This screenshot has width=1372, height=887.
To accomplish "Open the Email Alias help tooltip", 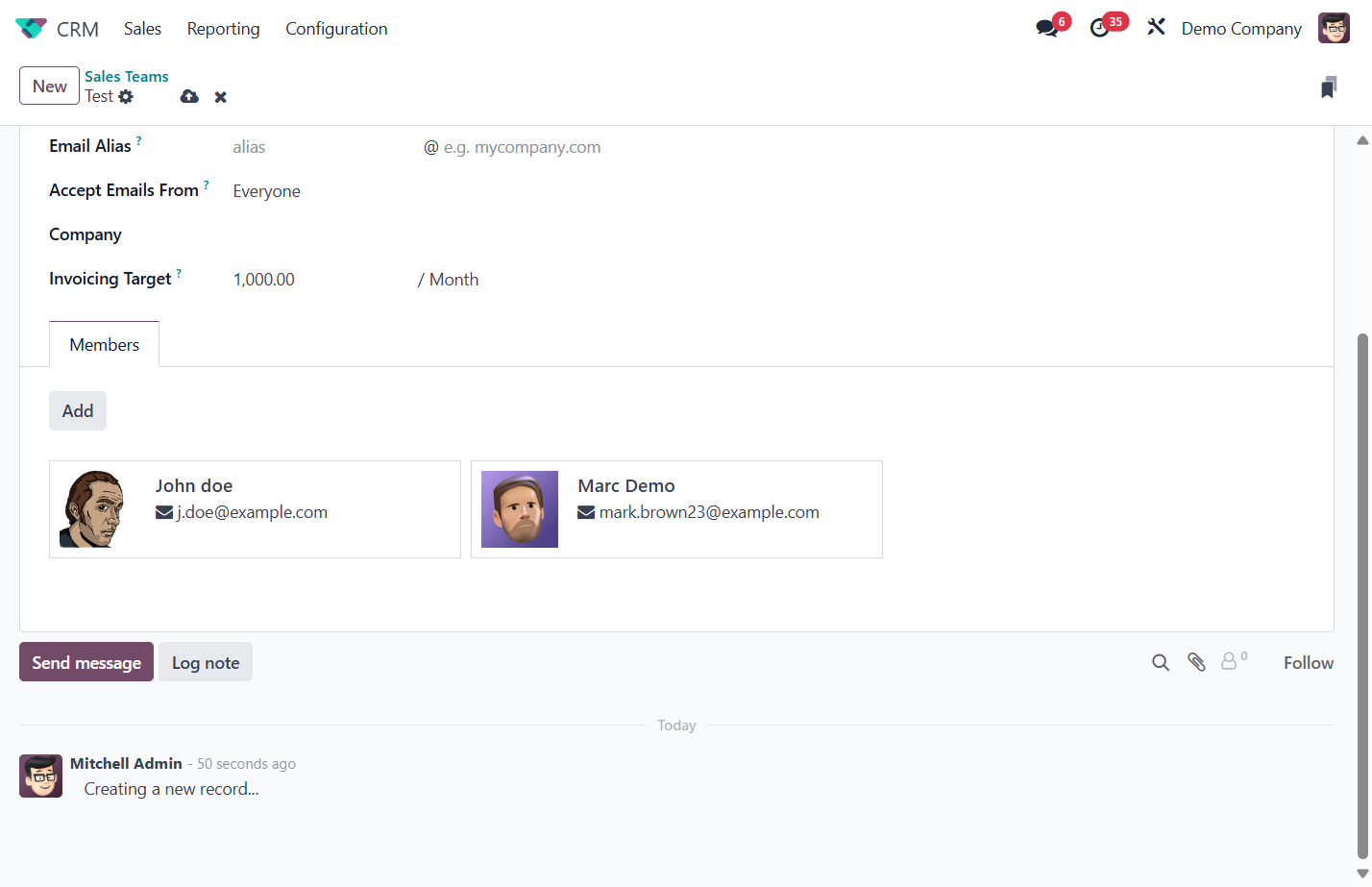I will pos(138,140).
